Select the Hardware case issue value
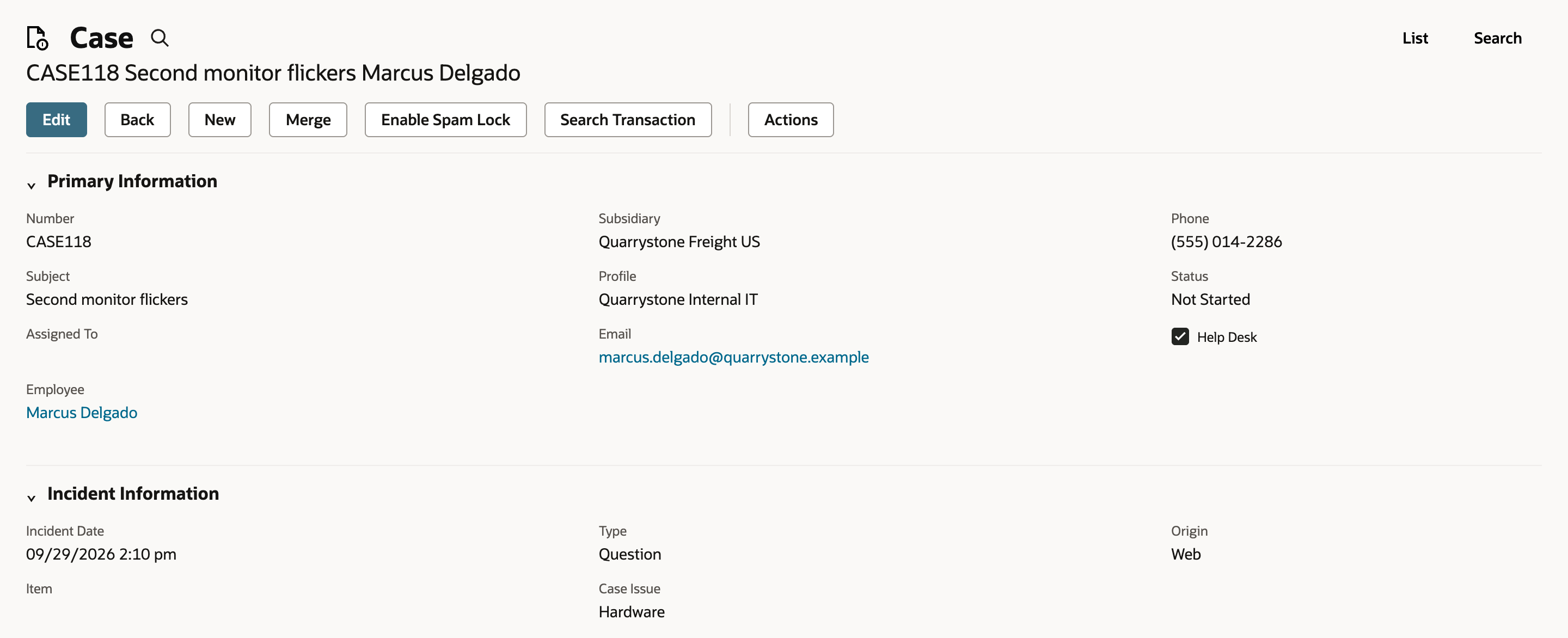1568x638 pixels. pos(631,612)
